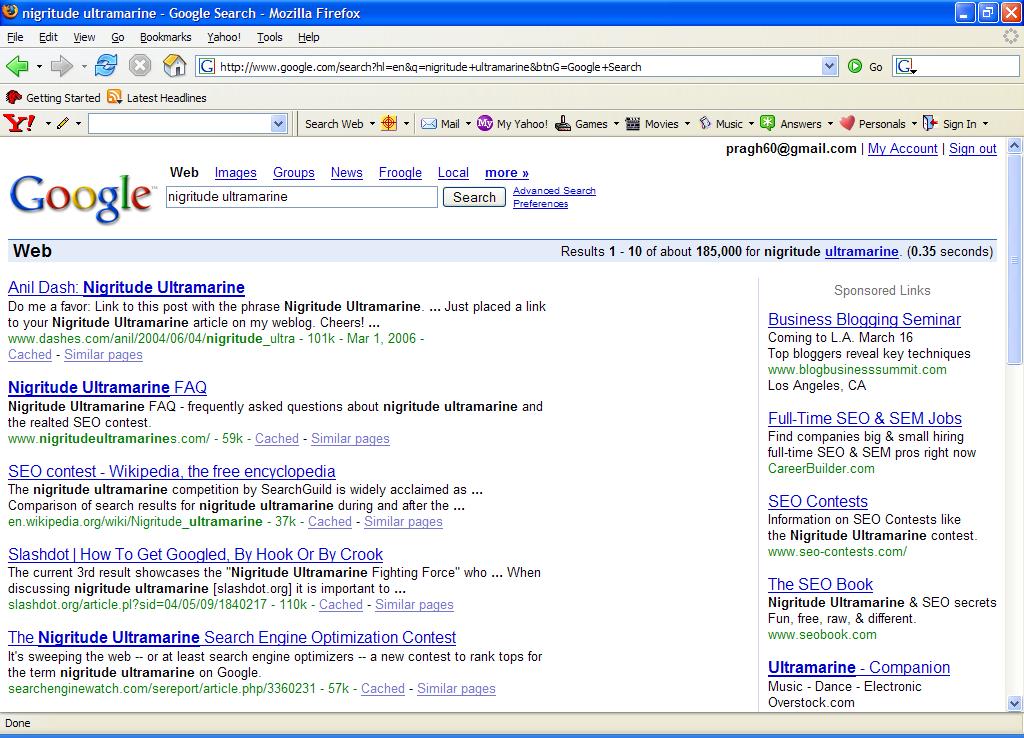Open the Nigritude Ultramarine FAQ result
The width and height of the screenshot is (1024, 738).
(x=108, y=387)
